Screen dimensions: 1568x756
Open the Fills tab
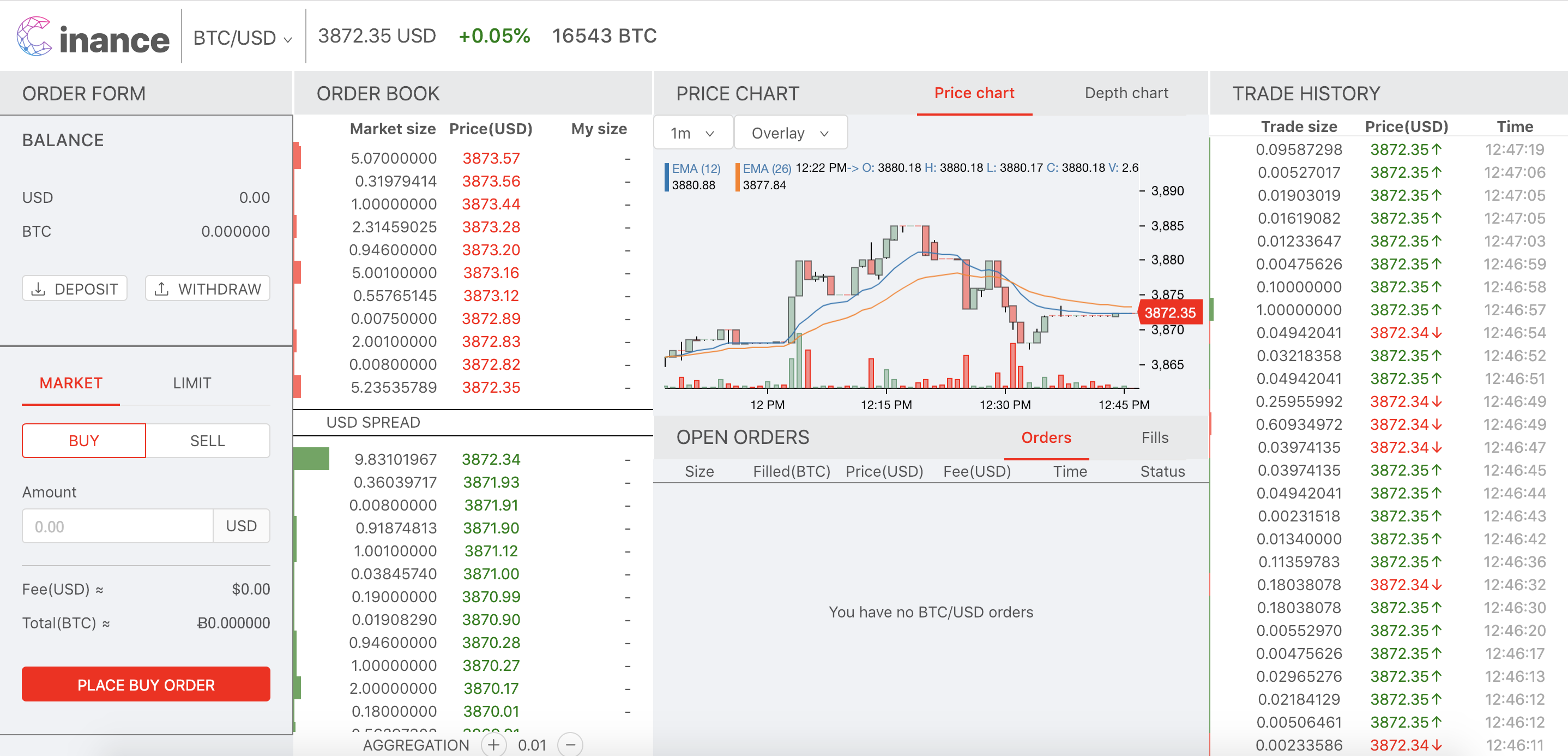(x=1154, y=437)
